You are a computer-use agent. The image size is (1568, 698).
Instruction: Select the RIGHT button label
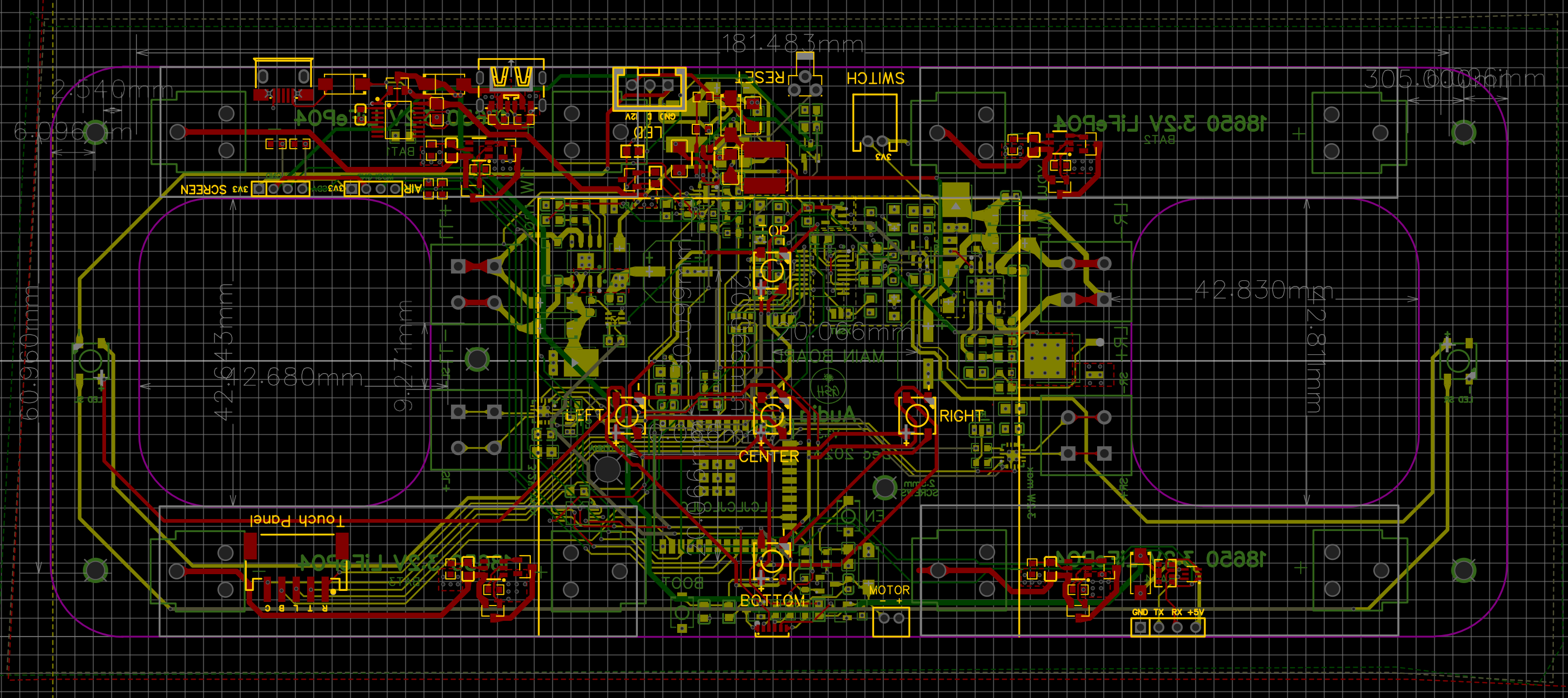(961, 416)
